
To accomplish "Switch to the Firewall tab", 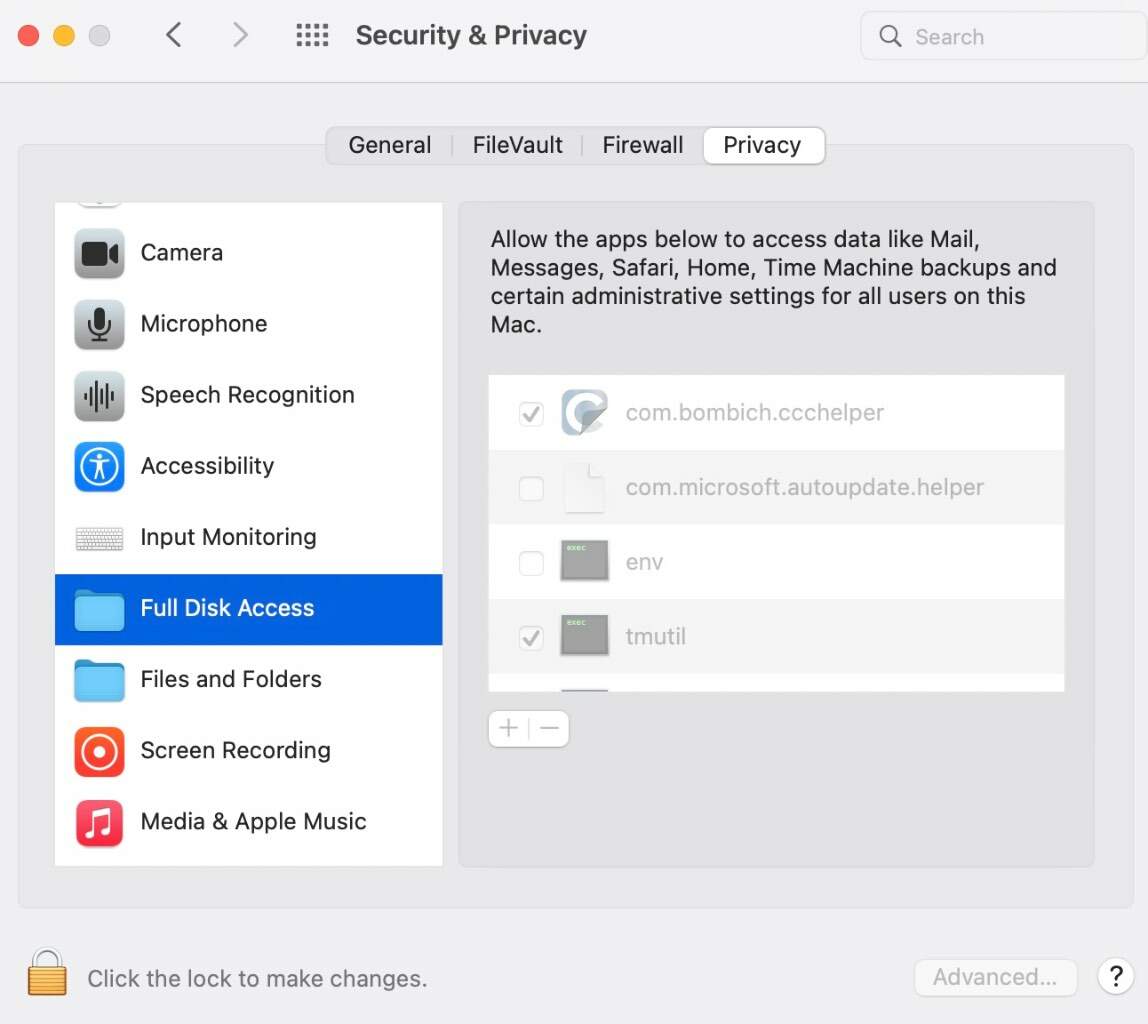I will [642, 145].
